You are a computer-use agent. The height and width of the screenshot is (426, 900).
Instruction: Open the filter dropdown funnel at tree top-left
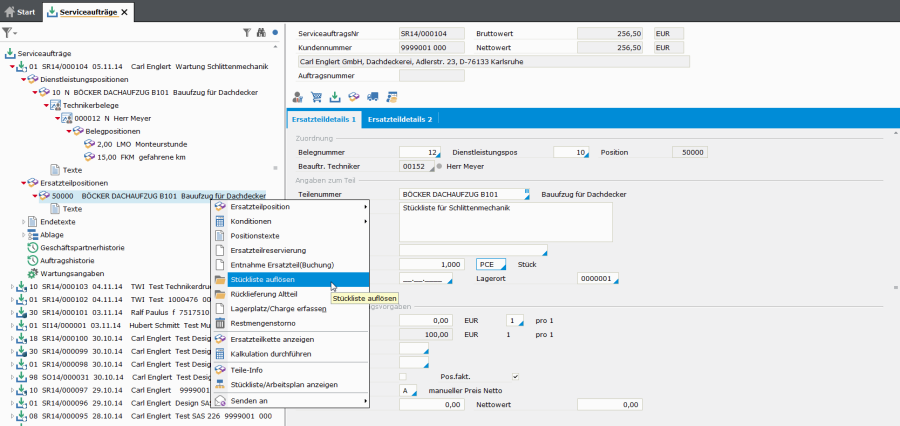point(9,33)
